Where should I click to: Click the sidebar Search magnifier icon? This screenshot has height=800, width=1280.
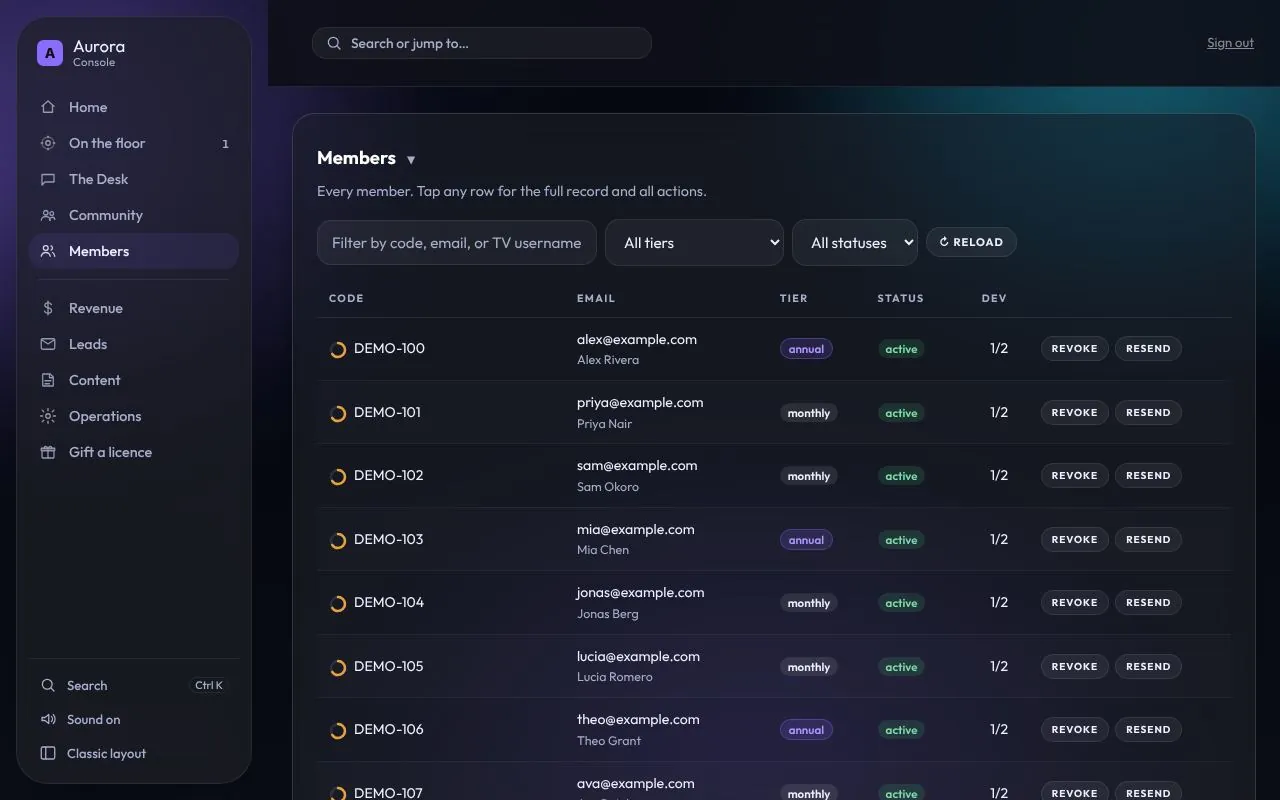[x=48, y=686]
